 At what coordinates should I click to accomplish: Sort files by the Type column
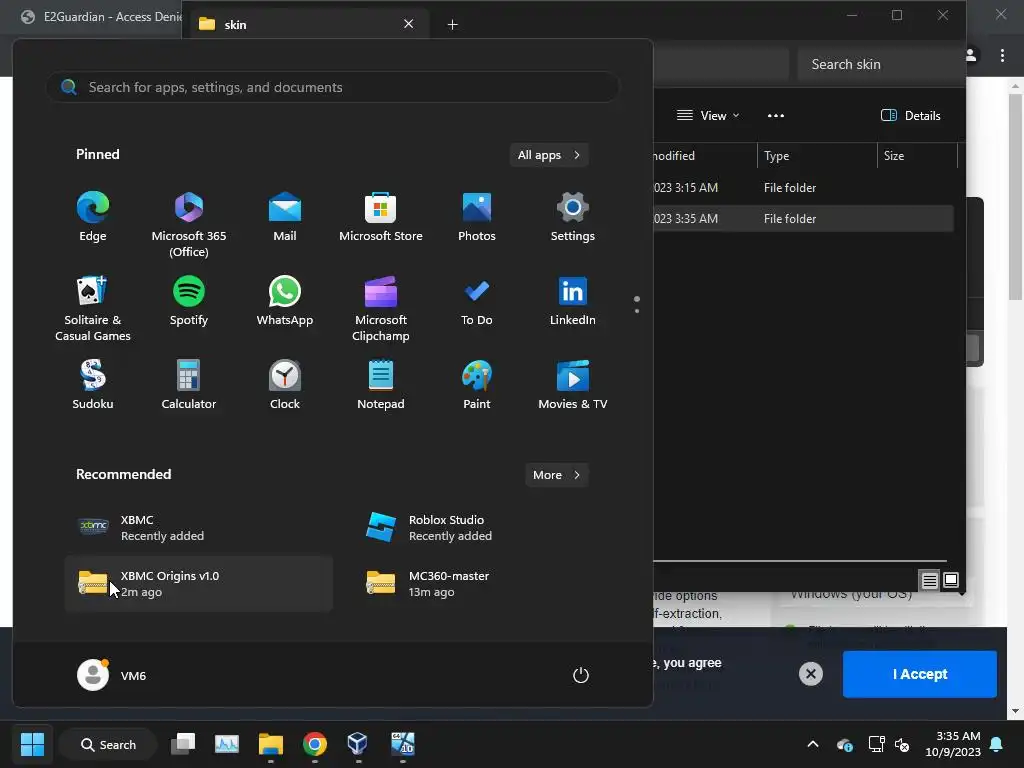(816, 155)
